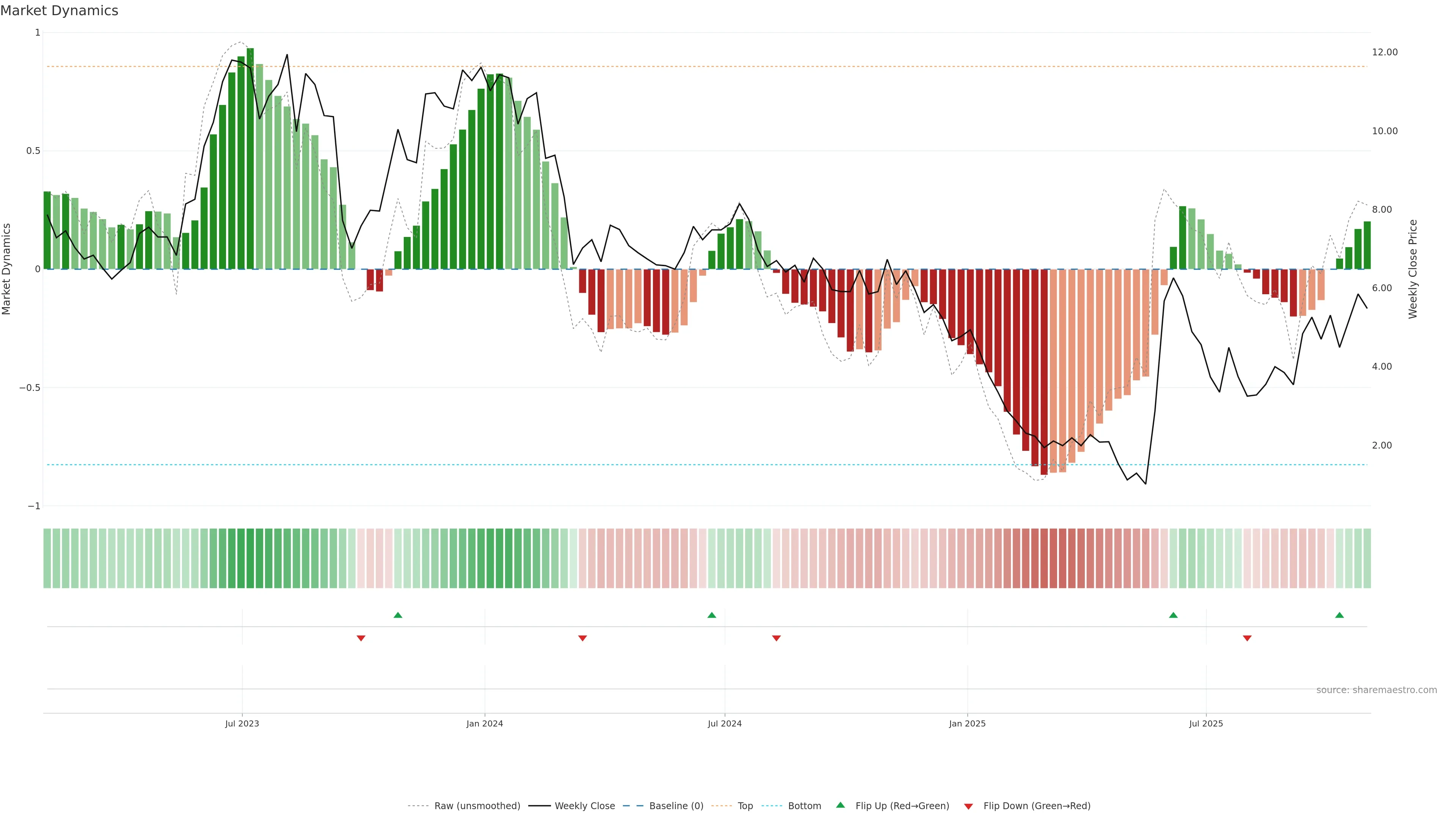The height and width of the screenshot is (819, 1456).
Task: Toggle Flip Down (Green→Red) legend item
Action: pyautogui.click(x=1037, y=806)
